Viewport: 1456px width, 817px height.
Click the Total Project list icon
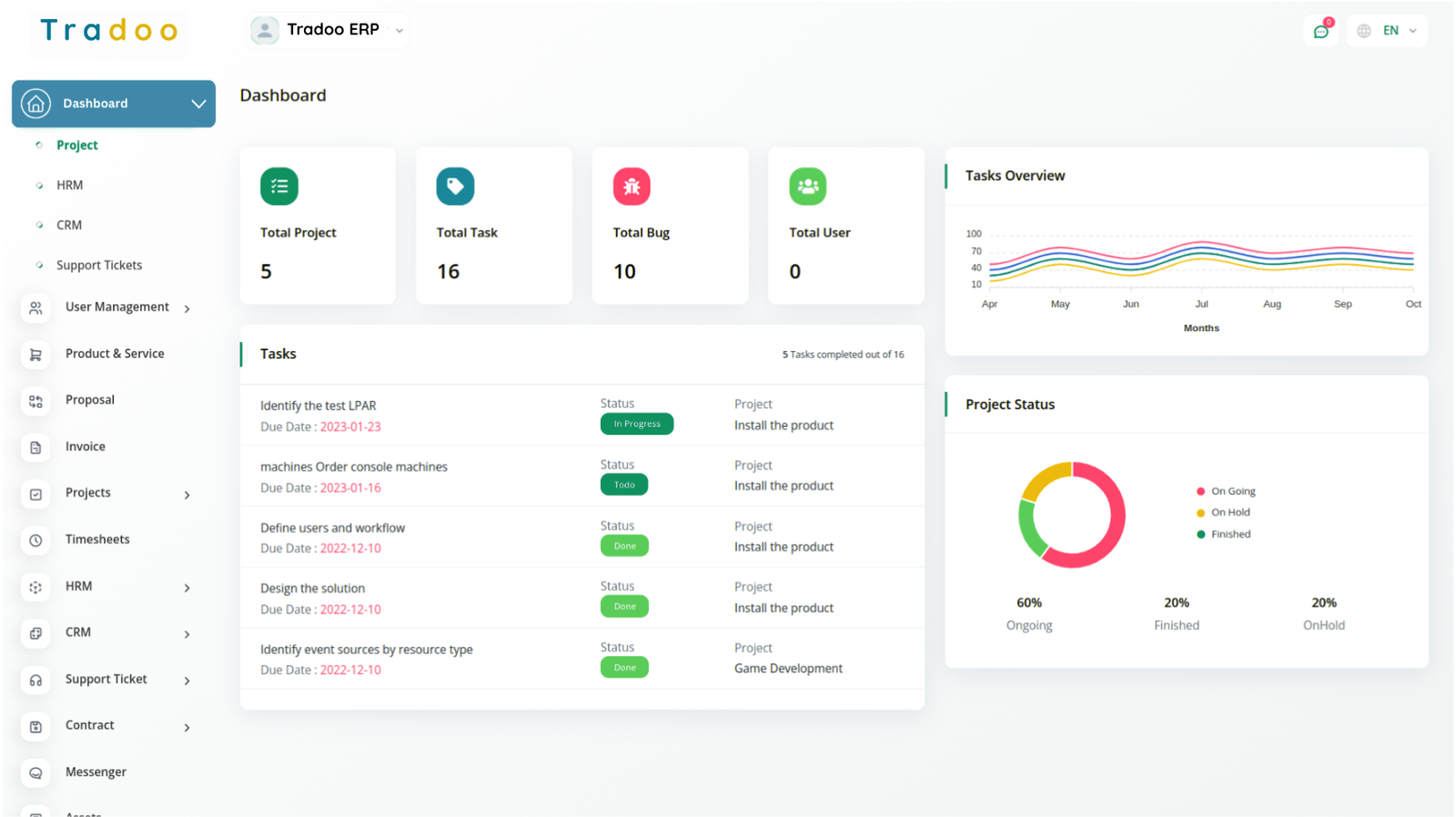(x=278, y=187)
